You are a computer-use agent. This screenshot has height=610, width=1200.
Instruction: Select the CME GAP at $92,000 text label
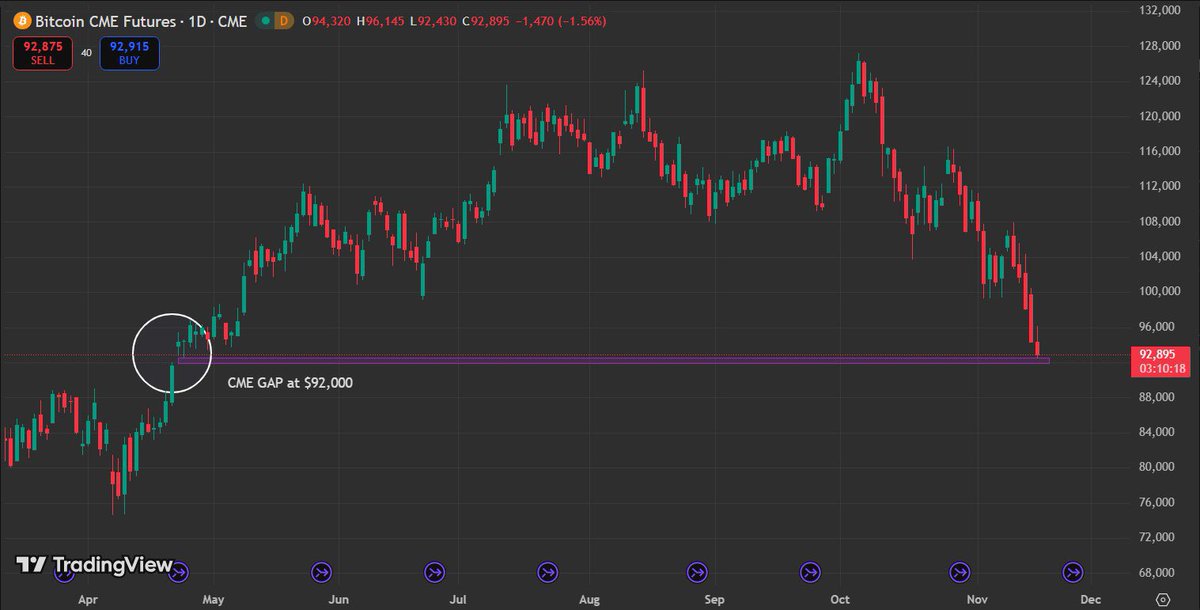click(x=290, y=382)
